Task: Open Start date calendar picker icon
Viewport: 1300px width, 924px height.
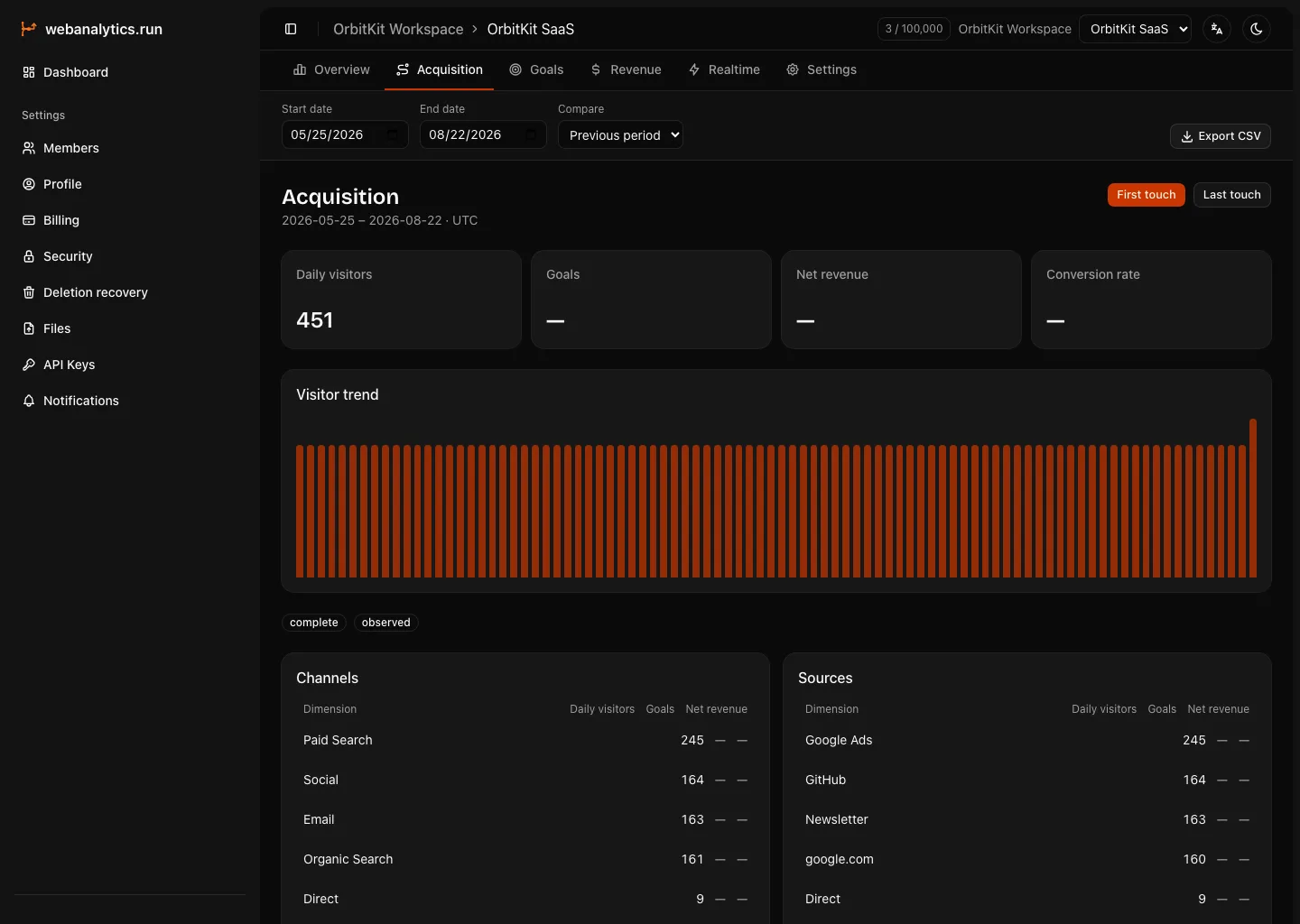Action: [392, 134]
